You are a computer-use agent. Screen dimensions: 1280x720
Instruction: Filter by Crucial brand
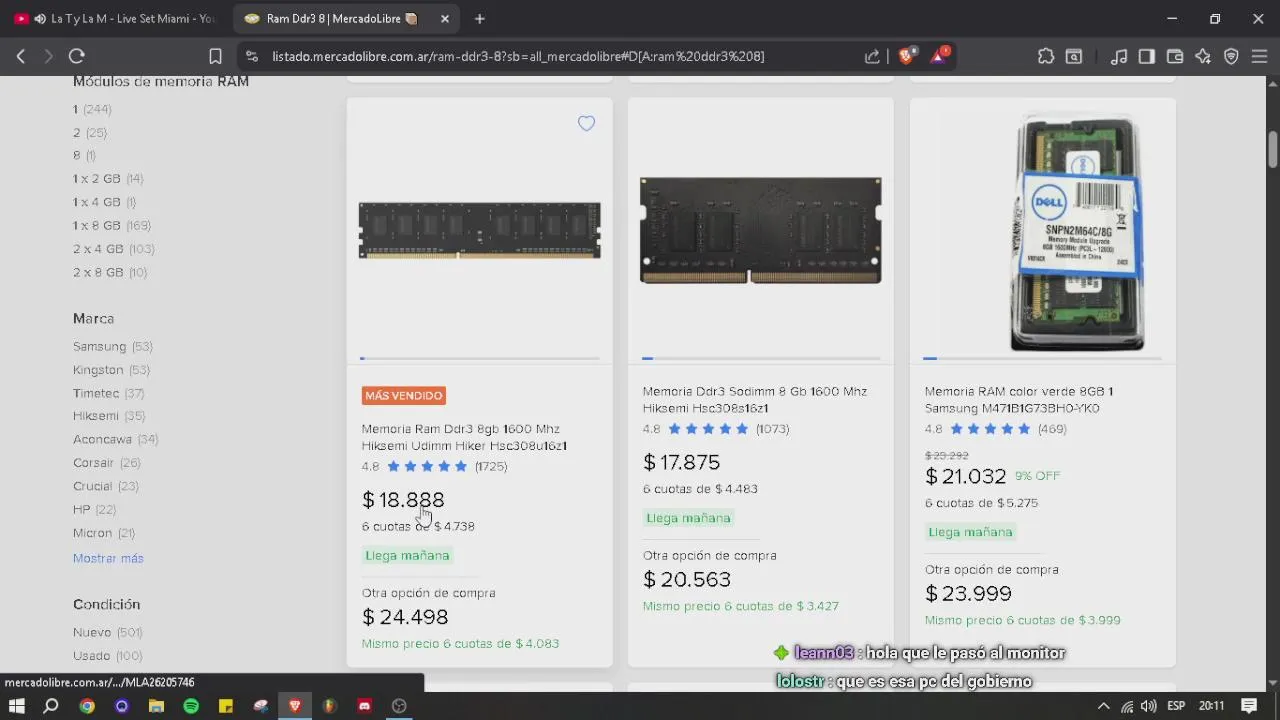point(105,486)
